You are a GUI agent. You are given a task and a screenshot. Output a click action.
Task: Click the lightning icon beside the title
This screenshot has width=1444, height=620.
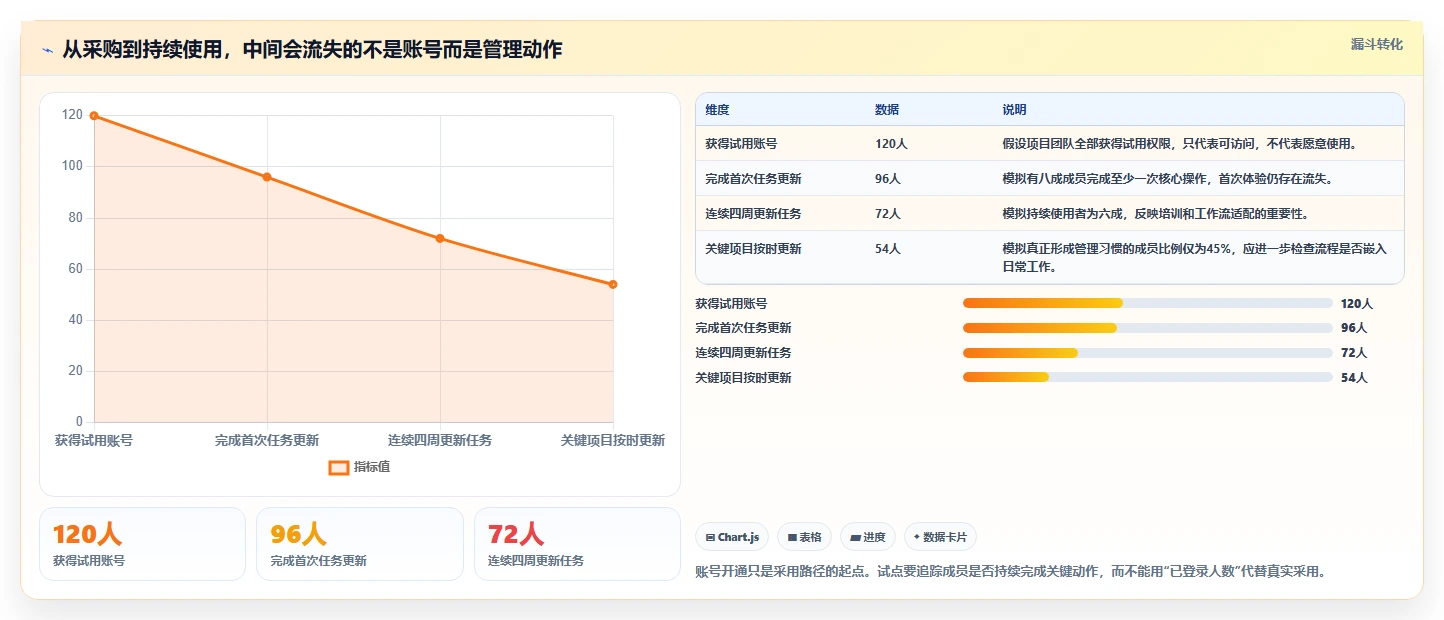[x=47, y=50]
